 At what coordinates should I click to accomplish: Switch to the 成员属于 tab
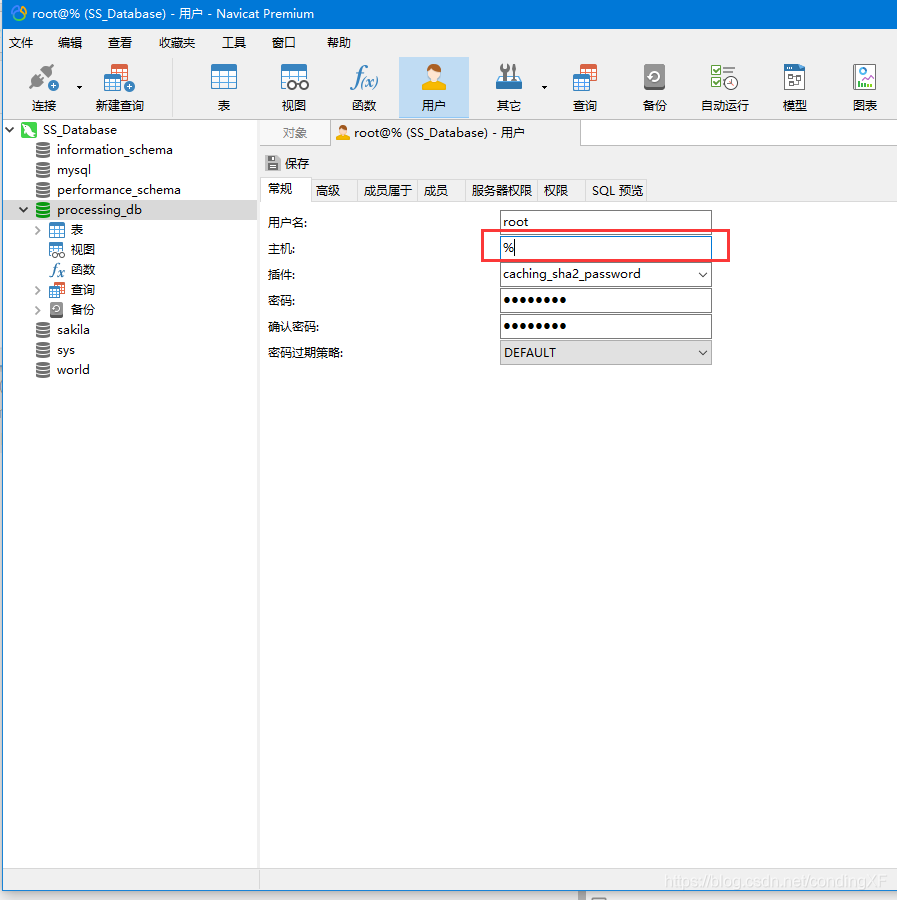[x=387, y=191]
